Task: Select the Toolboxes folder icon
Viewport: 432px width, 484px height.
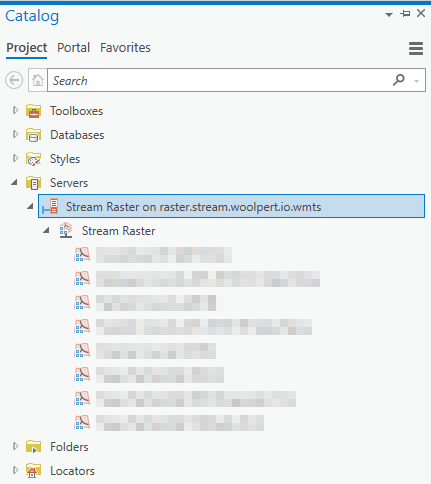Action: click(x=33, y=111)
